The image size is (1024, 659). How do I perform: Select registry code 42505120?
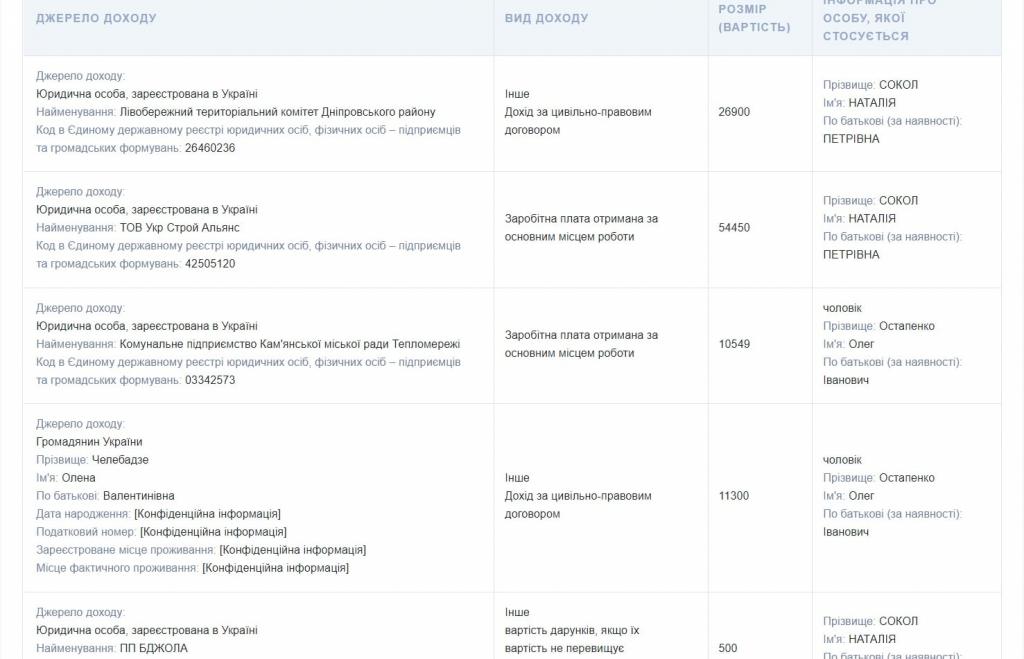(x=210, y=264)
